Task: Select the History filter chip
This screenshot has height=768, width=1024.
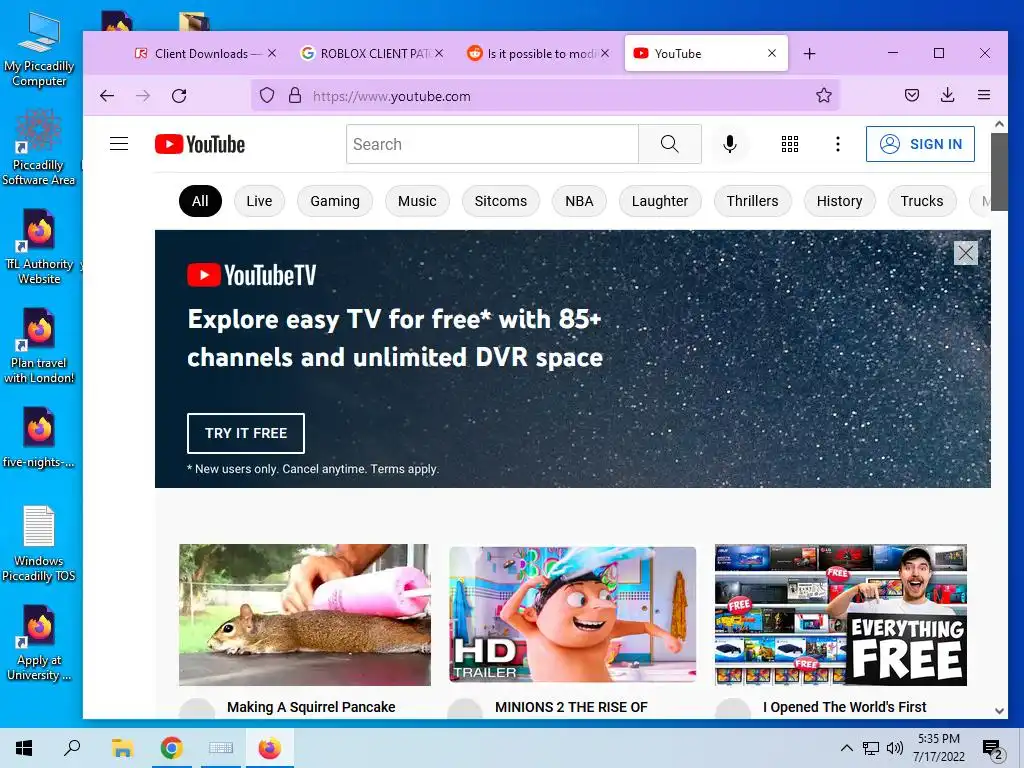Action: (x=839, y=201)
